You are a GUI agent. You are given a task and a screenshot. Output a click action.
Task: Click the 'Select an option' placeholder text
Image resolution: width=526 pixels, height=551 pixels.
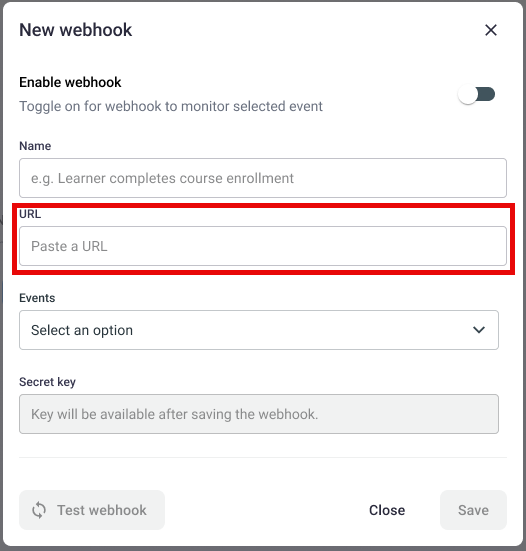[82, 330]
